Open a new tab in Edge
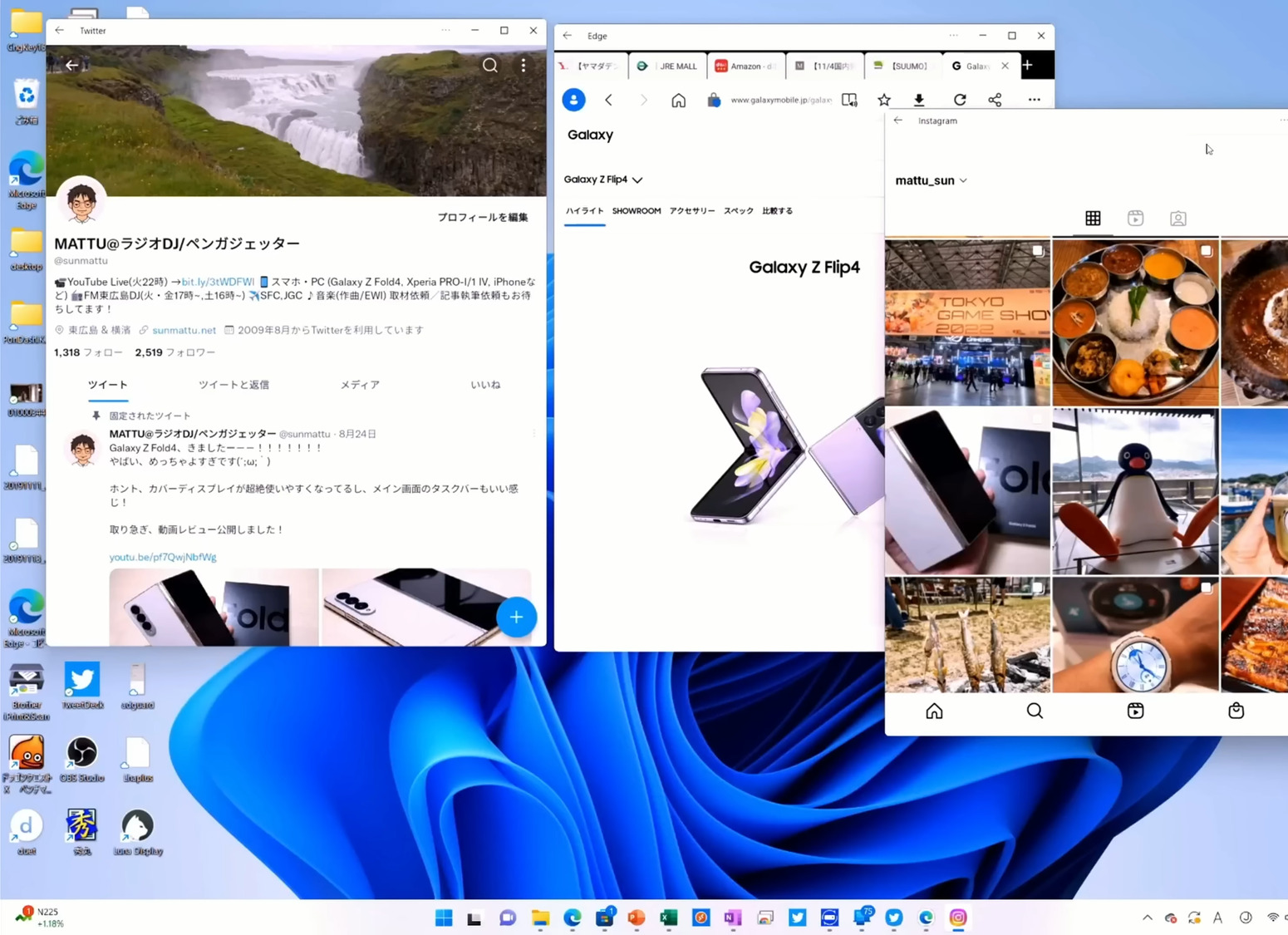The image size is (1288, 935). (x=1028, y=66)
